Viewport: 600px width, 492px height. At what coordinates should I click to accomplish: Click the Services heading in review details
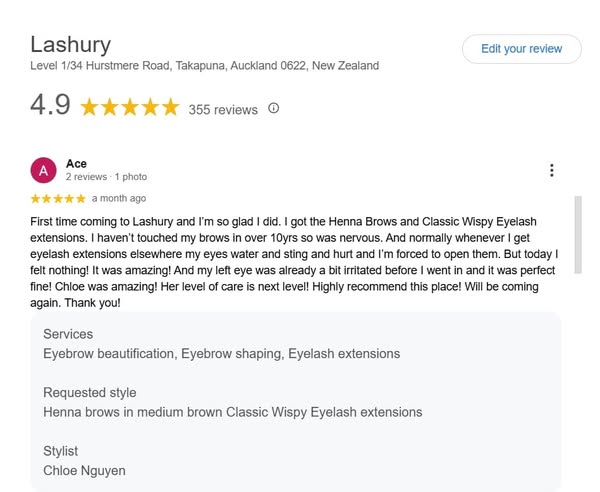click(x=68, y=334)
